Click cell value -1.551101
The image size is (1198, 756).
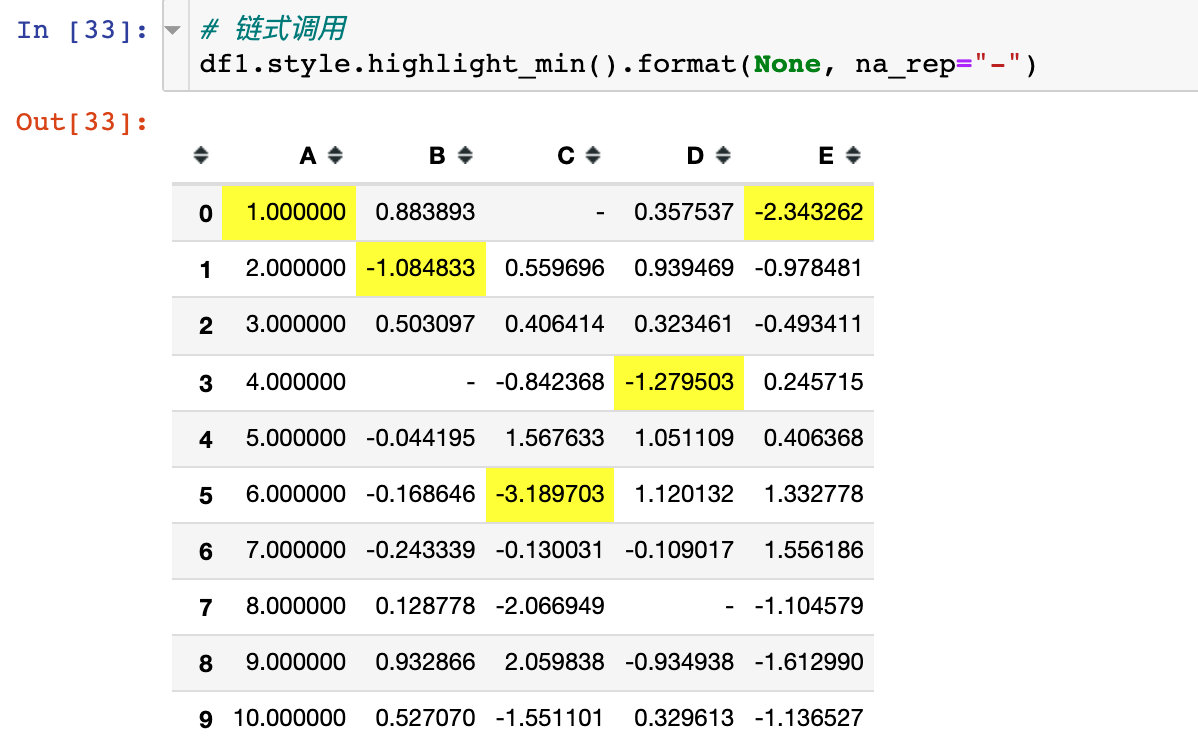click(x=550, y=718)
